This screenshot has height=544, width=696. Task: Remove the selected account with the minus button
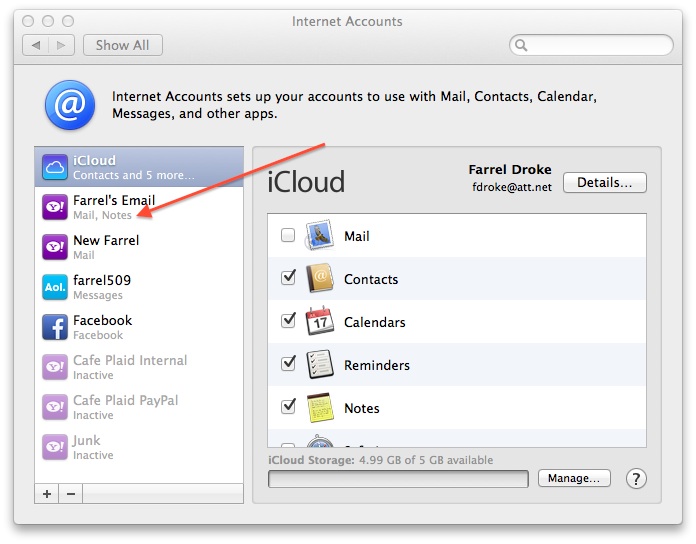[x=71, y=494]
